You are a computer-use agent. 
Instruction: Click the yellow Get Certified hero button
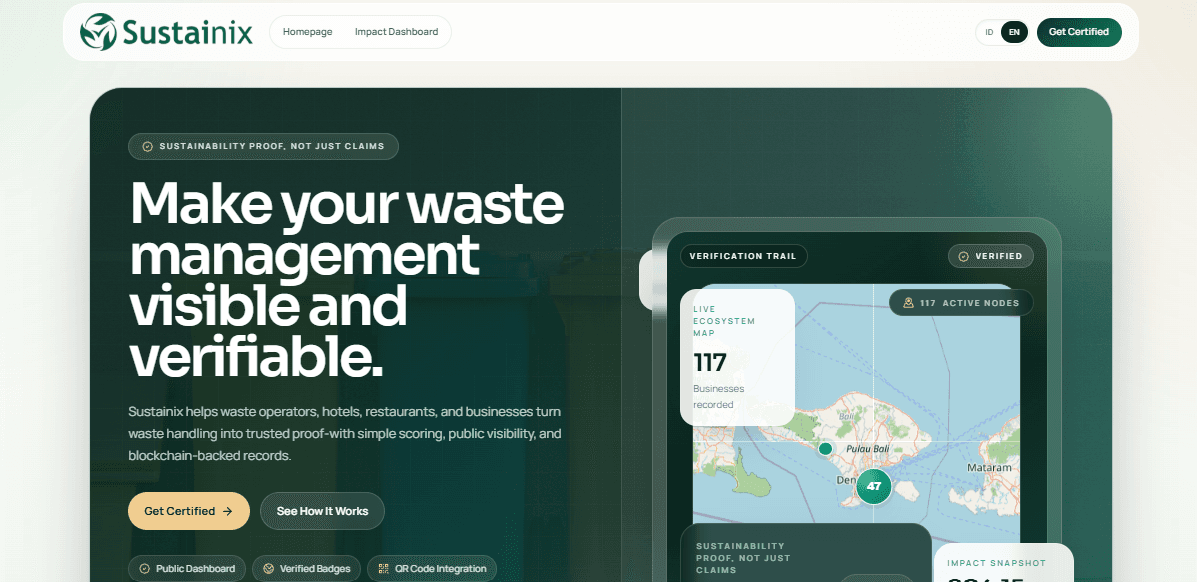point(189,511)
